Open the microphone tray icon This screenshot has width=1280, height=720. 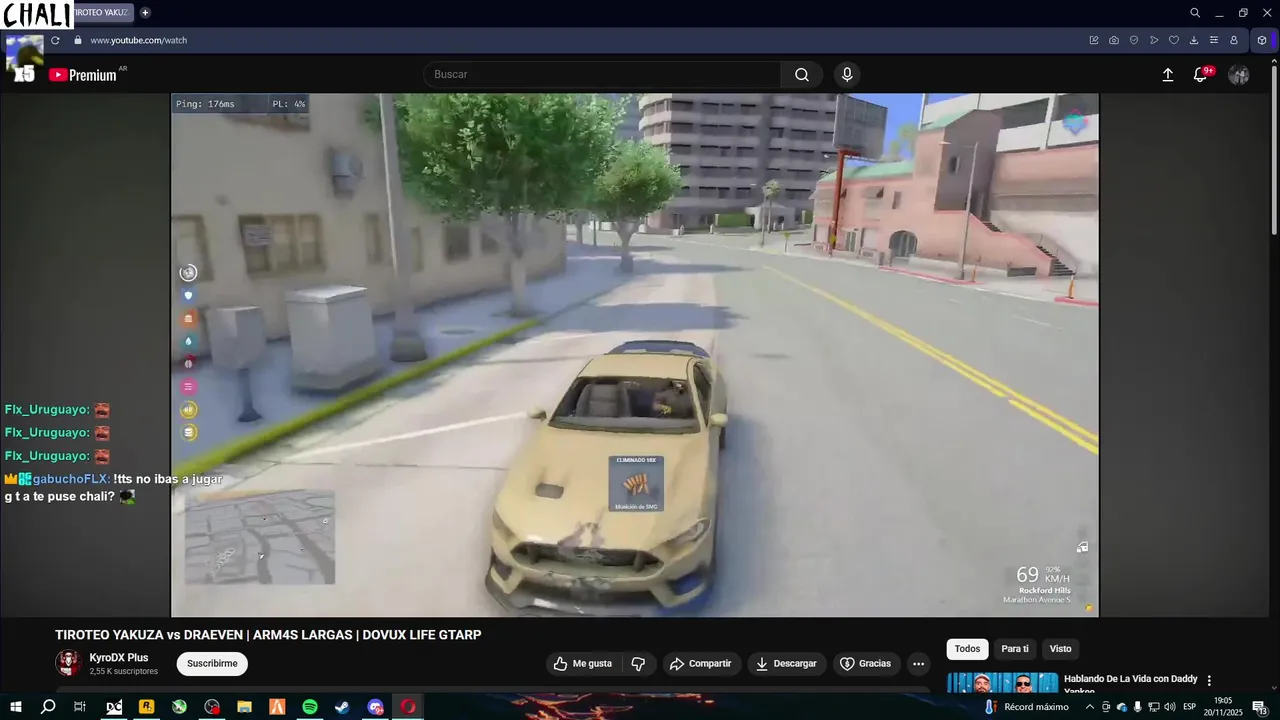[x=1137, y=707]
